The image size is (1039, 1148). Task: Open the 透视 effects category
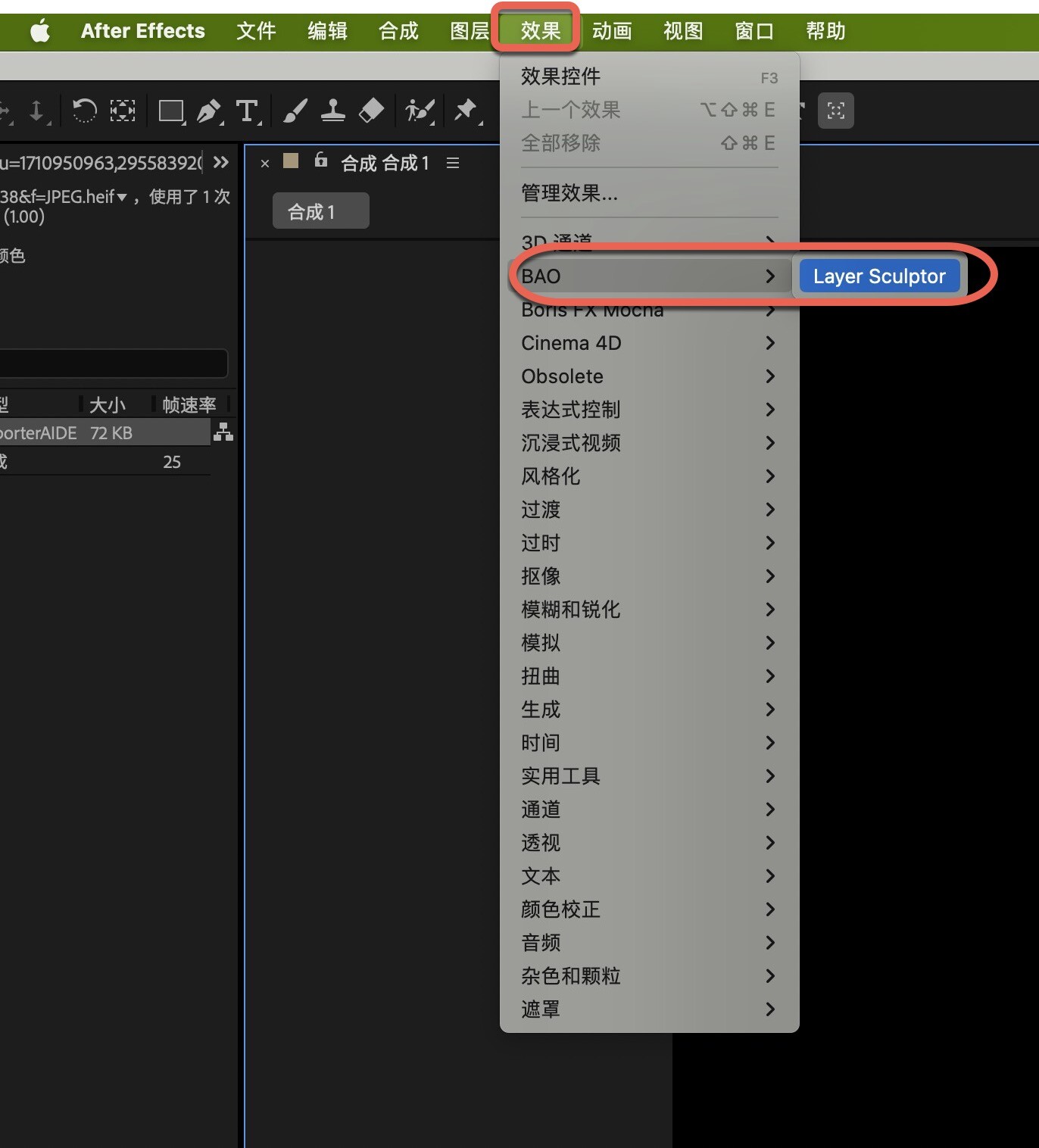pyautogui.click(x=650, y=843)
